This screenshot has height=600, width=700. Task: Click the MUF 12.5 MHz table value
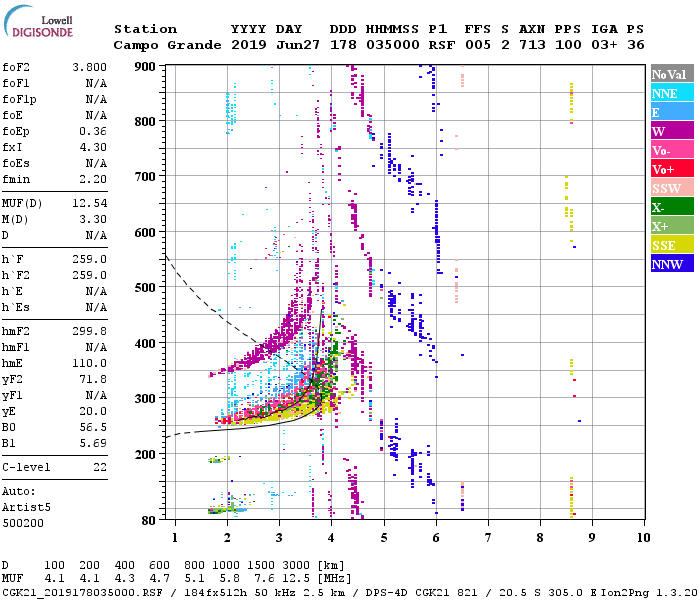[x=296, y=579]
